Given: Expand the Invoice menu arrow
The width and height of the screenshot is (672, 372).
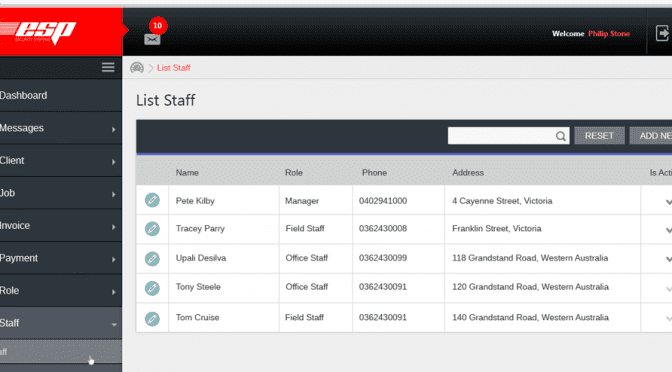Looking at the screenshot, I should tap(114, 227).
